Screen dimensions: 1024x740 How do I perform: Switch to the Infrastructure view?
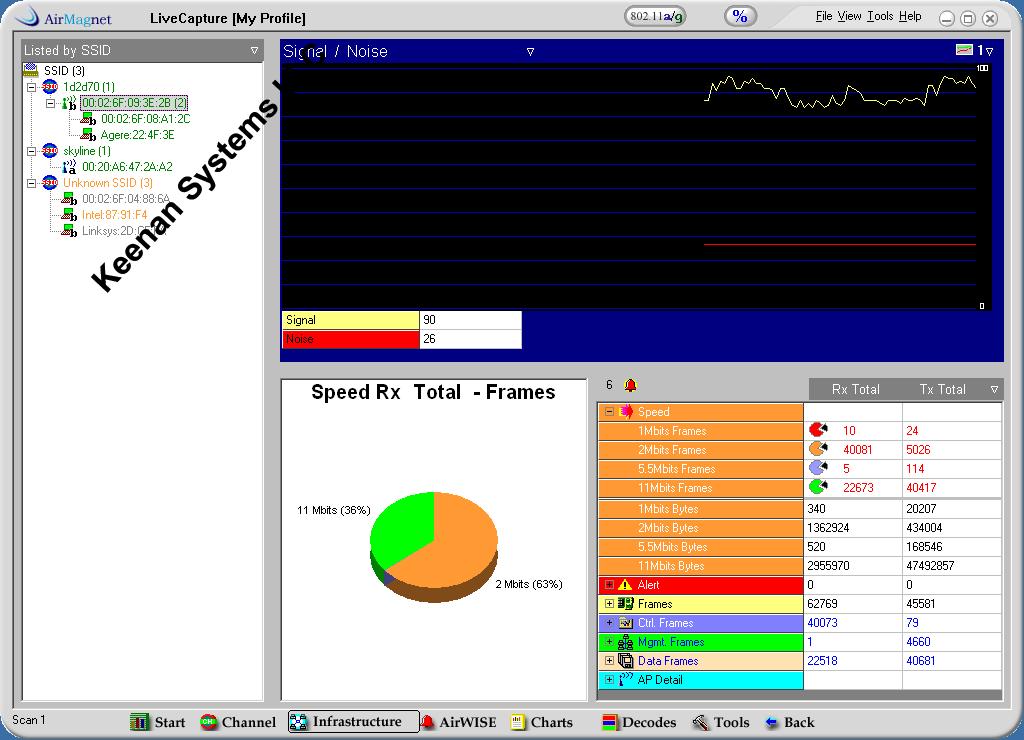pyautogui.click(x=353, y=722)
